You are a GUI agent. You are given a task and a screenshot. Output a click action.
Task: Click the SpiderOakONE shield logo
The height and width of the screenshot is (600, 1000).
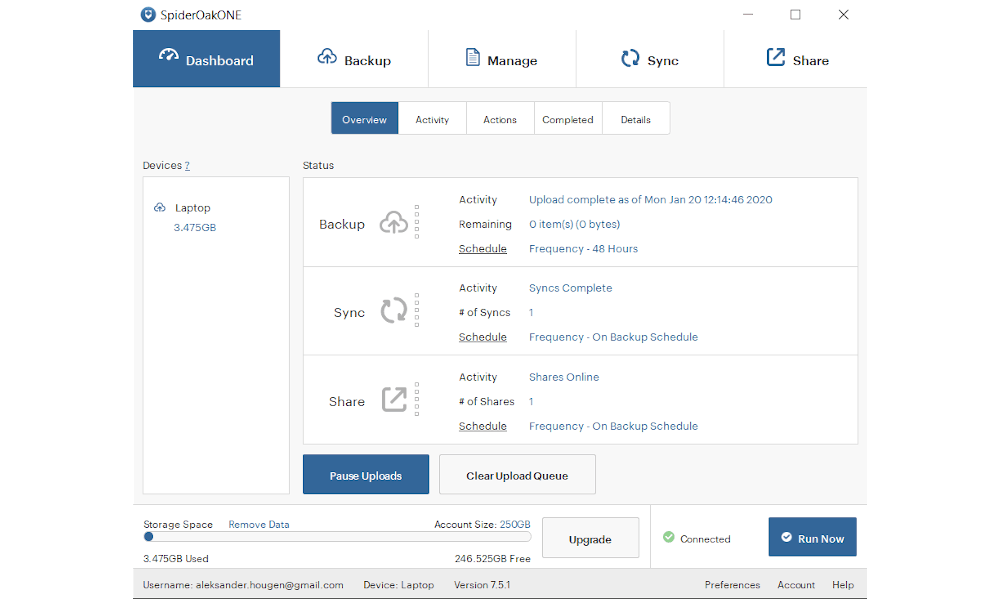point(148,14)
